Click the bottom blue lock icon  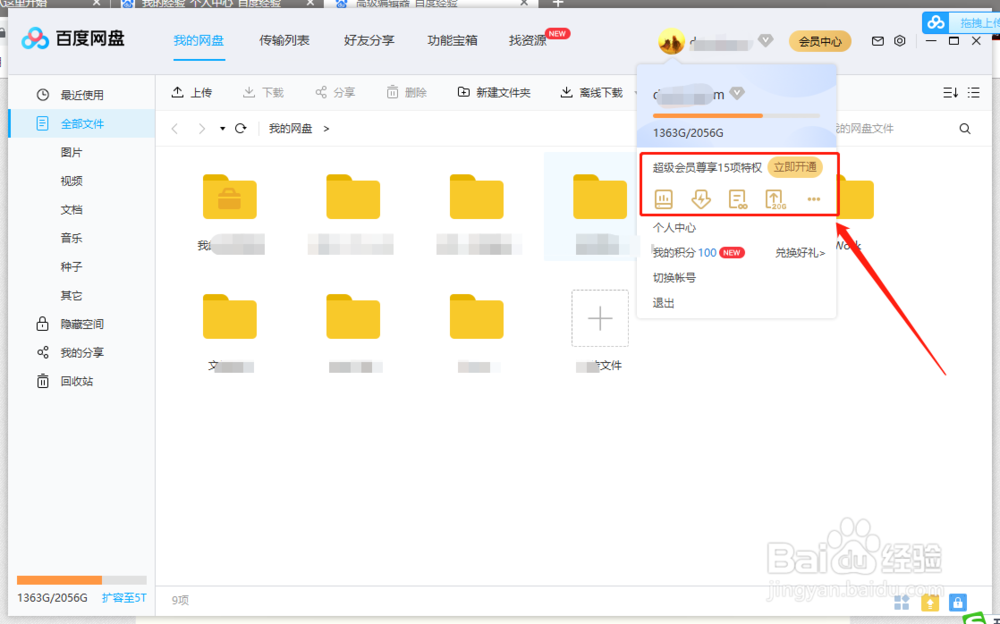click(x=957, y=602)
